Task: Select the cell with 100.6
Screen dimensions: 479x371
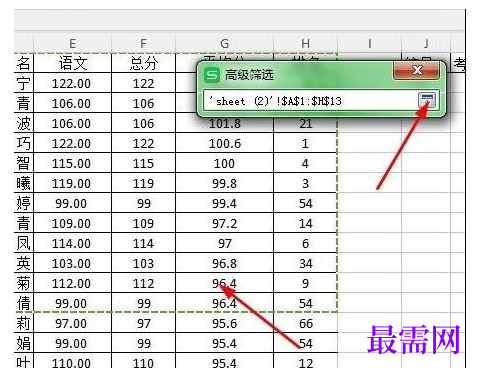Action: point(225,143)
